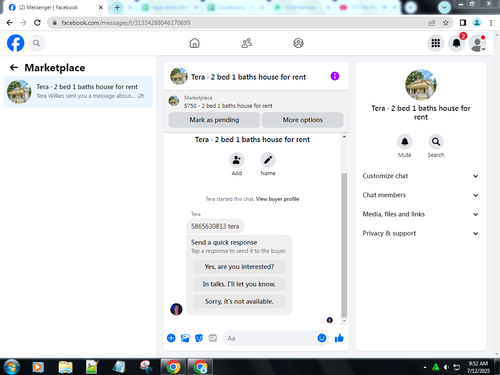Open a new browser tab
Image resolution: width=500 pixels, height=375 pixels.
117,7
